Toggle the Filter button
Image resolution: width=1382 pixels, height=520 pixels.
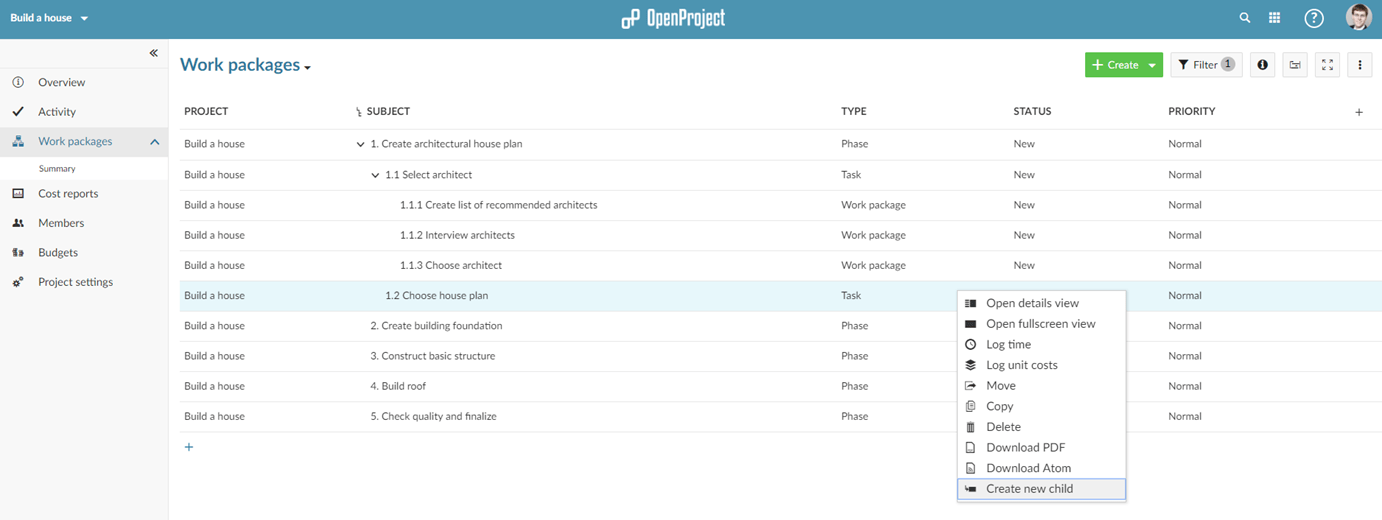click(x=1205, y=65)
